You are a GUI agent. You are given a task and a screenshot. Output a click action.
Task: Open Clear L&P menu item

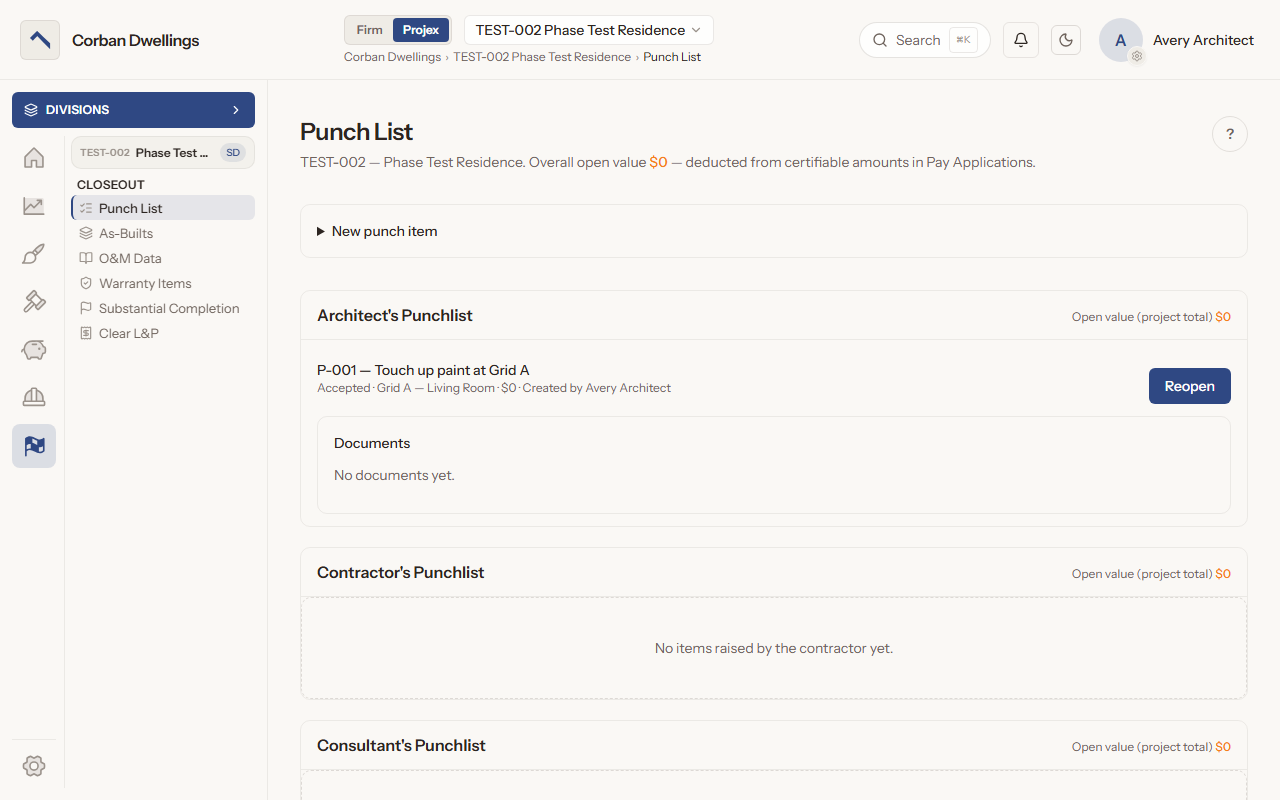point(163,333)
